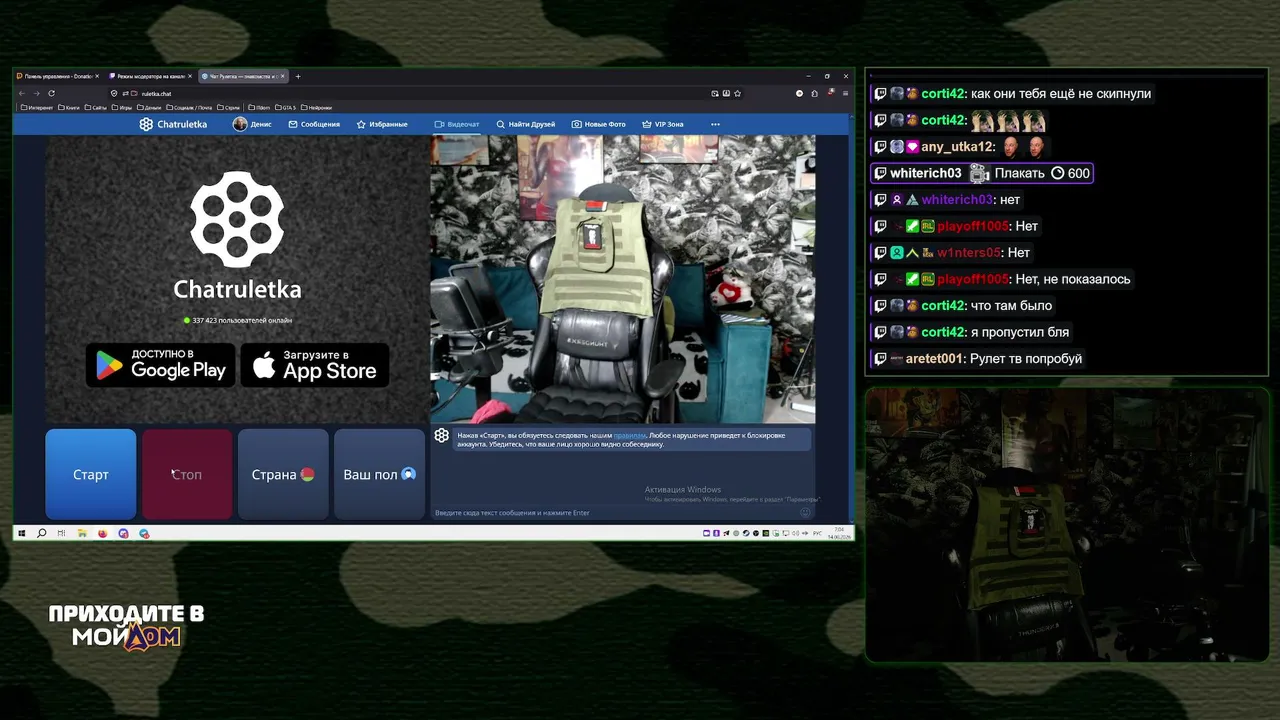The width and height of the screenshot is (1280, 720).
Task: Open the three-dots more menu in site header
Action: tap(715, 124)
